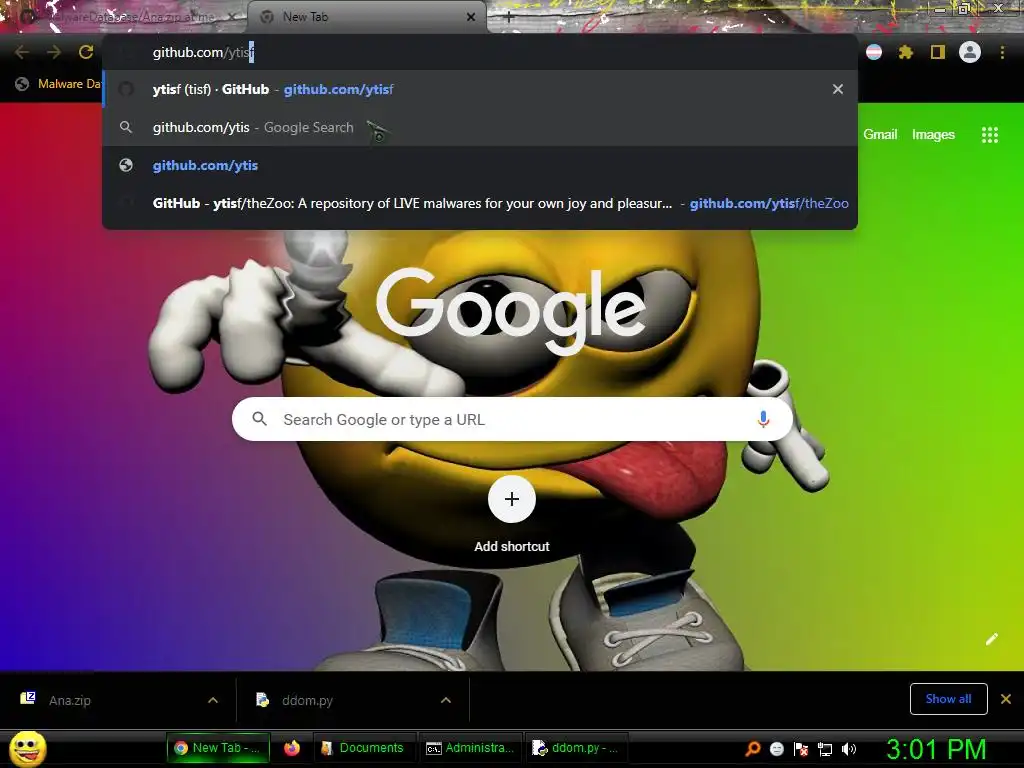Click the orange magnifier tray icon
Viewport: 1024px width, 768px height.
pos(753,748)
